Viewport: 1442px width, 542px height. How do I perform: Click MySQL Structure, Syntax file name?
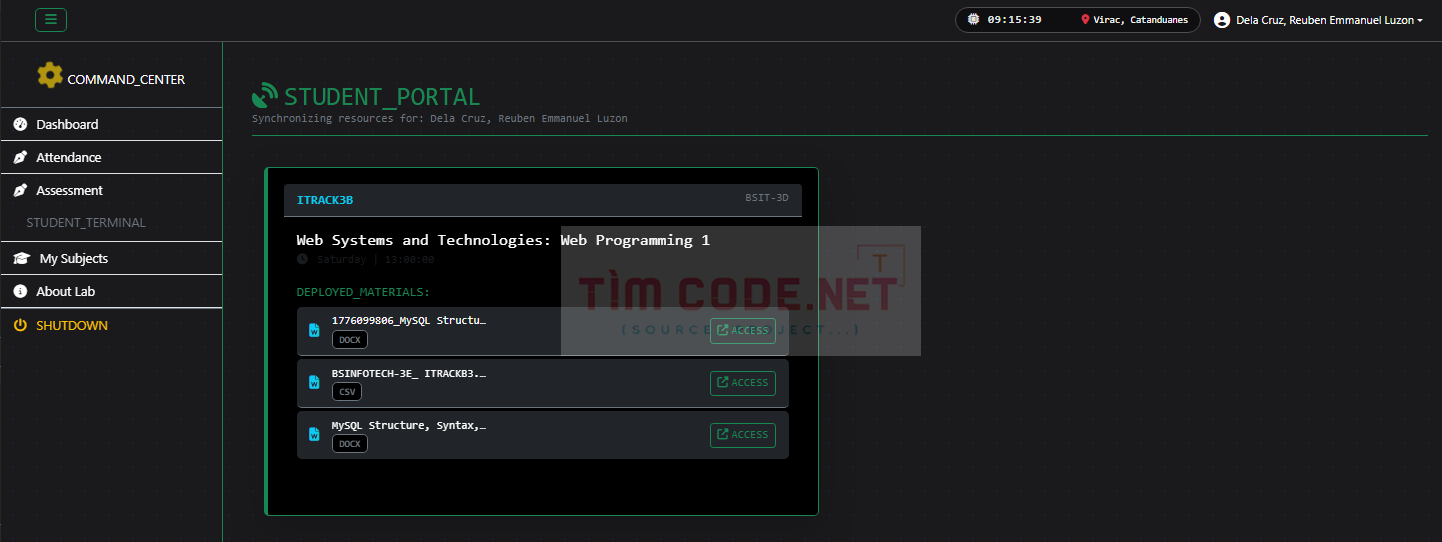click(409, 425)
